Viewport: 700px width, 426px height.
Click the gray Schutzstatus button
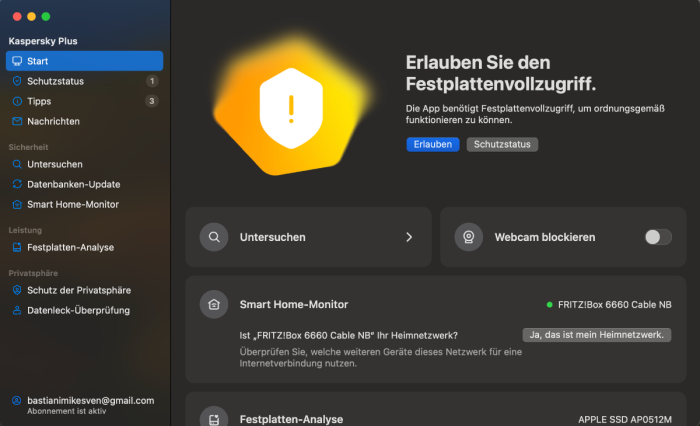(502, 144)
